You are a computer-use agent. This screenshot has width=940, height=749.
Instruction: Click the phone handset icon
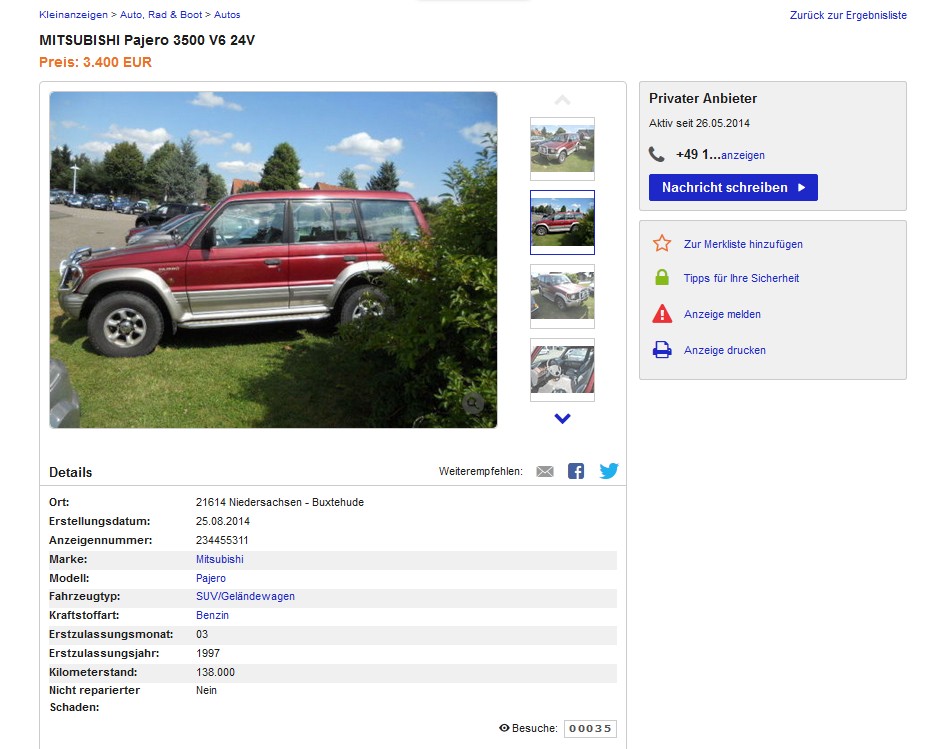click(x=656, y=155)
